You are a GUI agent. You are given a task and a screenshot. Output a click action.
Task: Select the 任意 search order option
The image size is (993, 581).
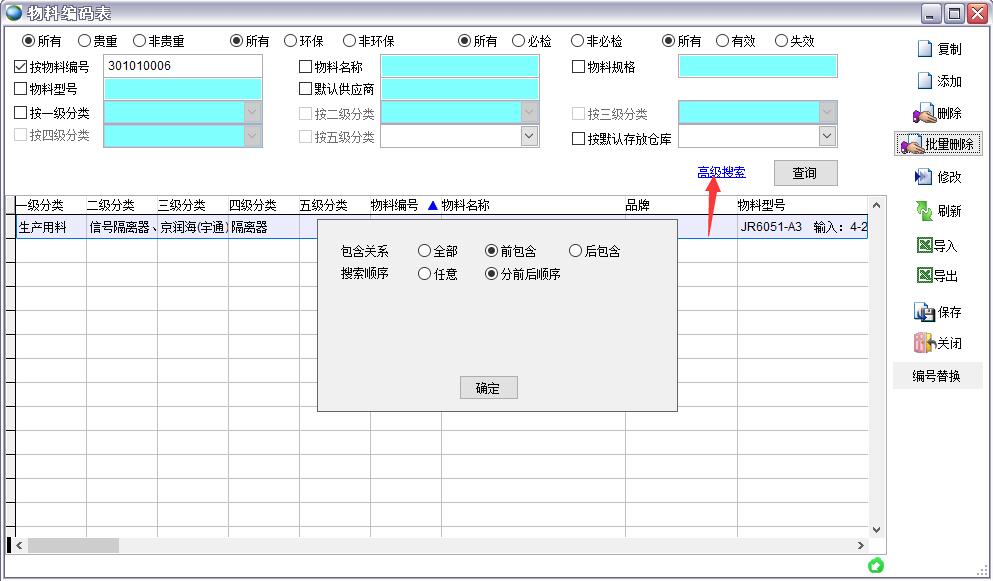point(425,273)
